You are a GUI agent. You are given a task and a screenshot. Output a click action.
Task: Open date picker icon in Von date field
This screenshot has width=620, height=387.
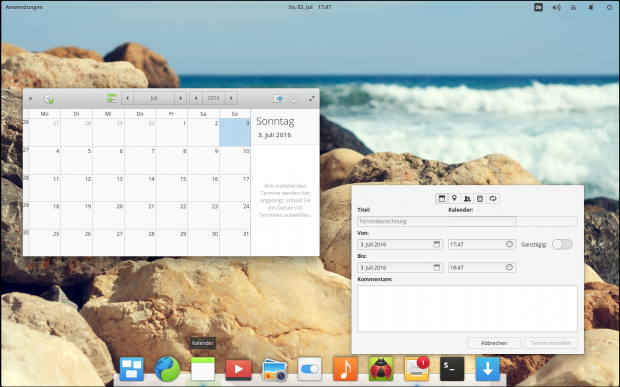437,244
